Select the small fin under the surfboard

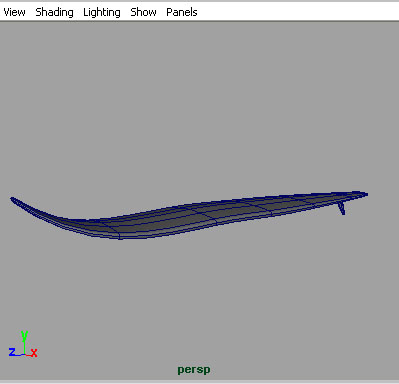[x=341, y=208]
